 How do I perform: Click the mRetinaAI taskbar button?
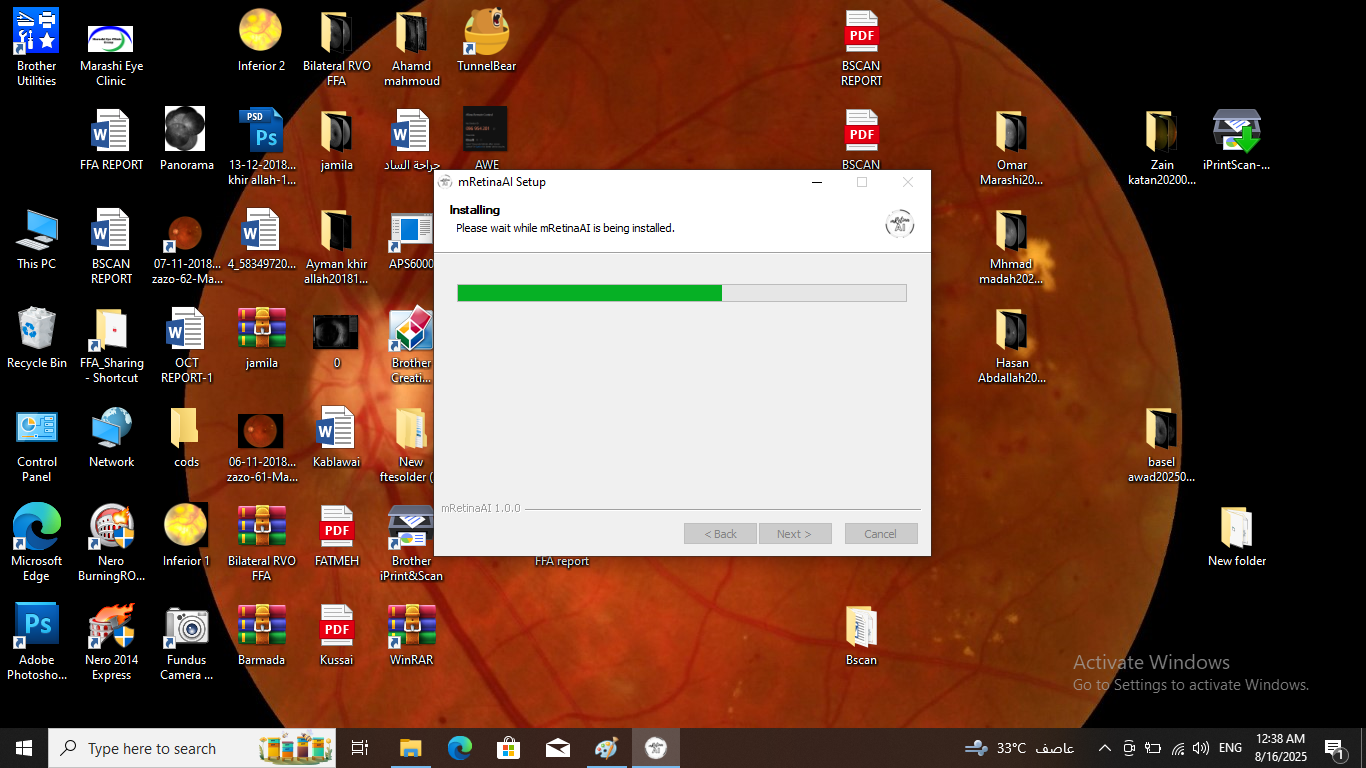pos(656,748)
